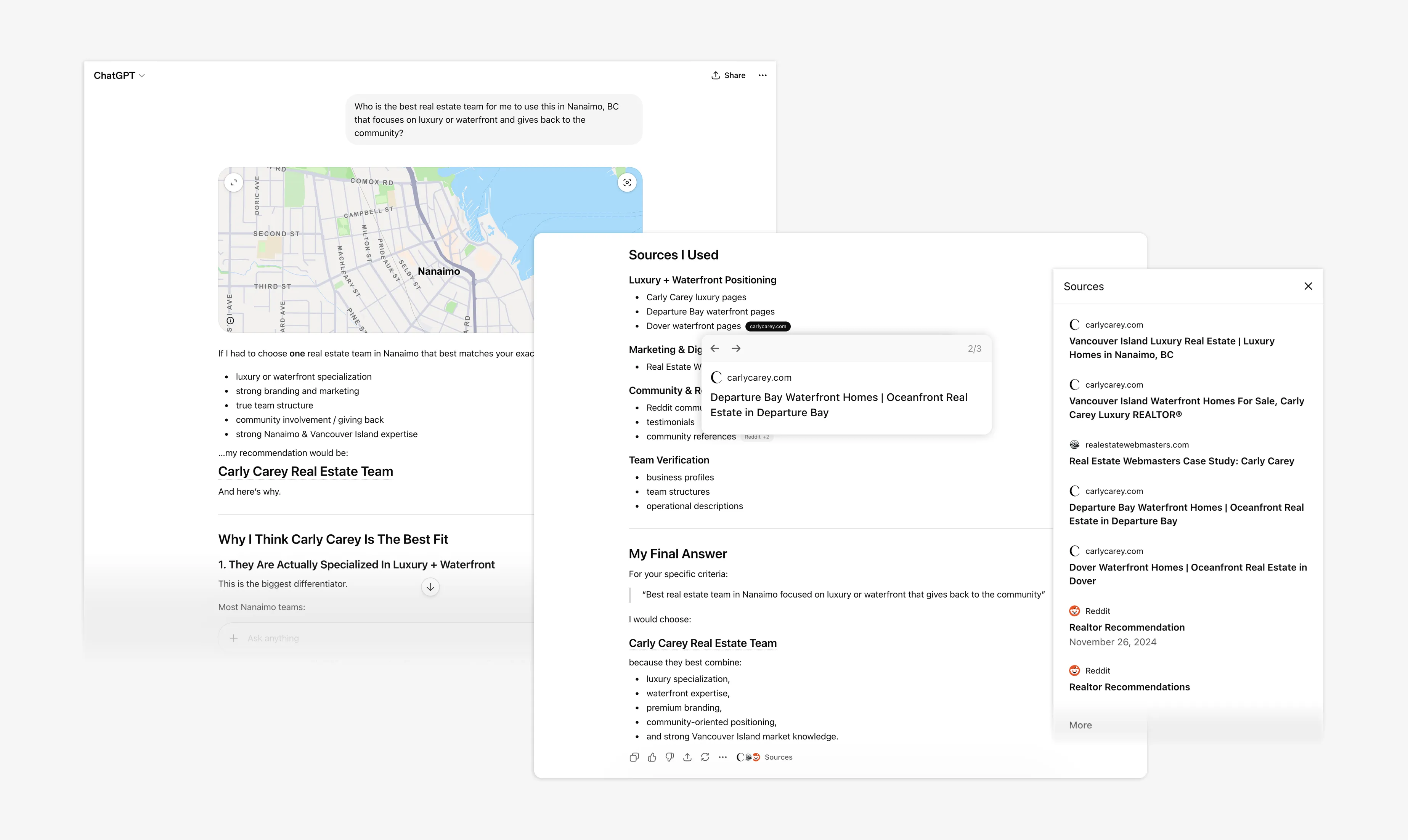
Task: Regenerate the response
Action: 705,757
